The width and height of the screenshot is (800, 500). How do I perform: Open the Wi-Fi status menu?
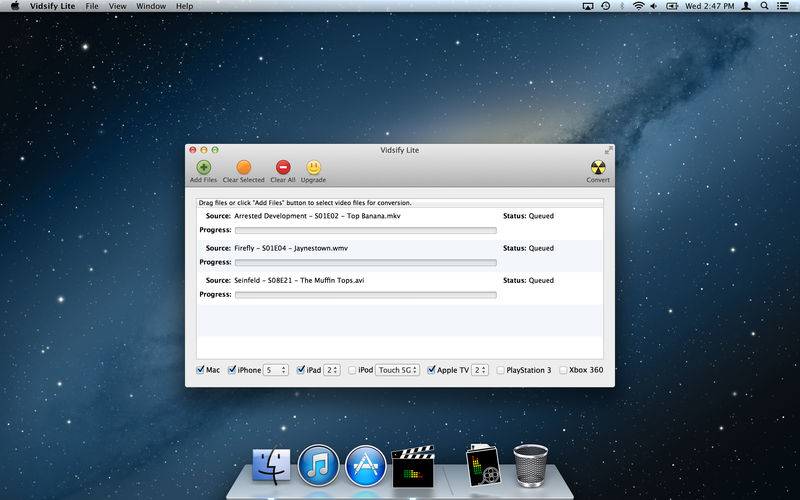pos(638,6)
